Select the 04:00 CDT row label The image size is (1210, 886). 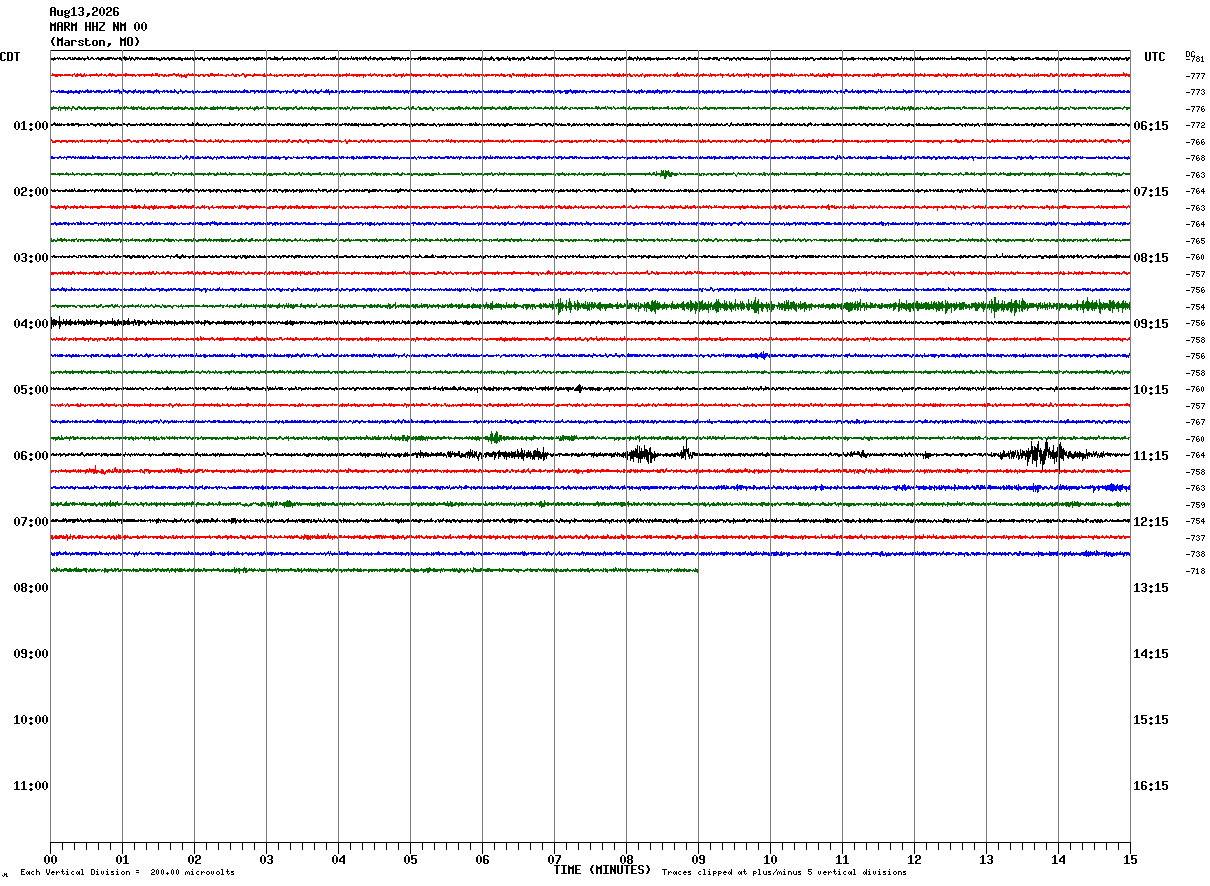31,324
